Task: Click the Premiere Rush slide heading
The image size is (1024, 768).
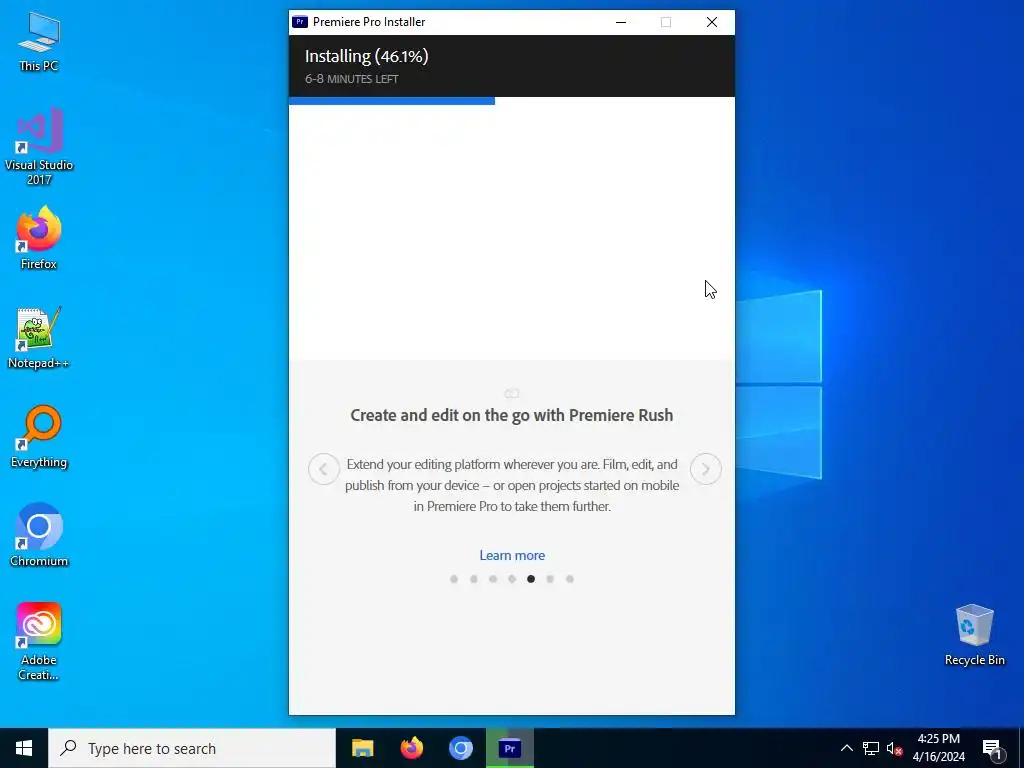Action: (x=512, y=415)
